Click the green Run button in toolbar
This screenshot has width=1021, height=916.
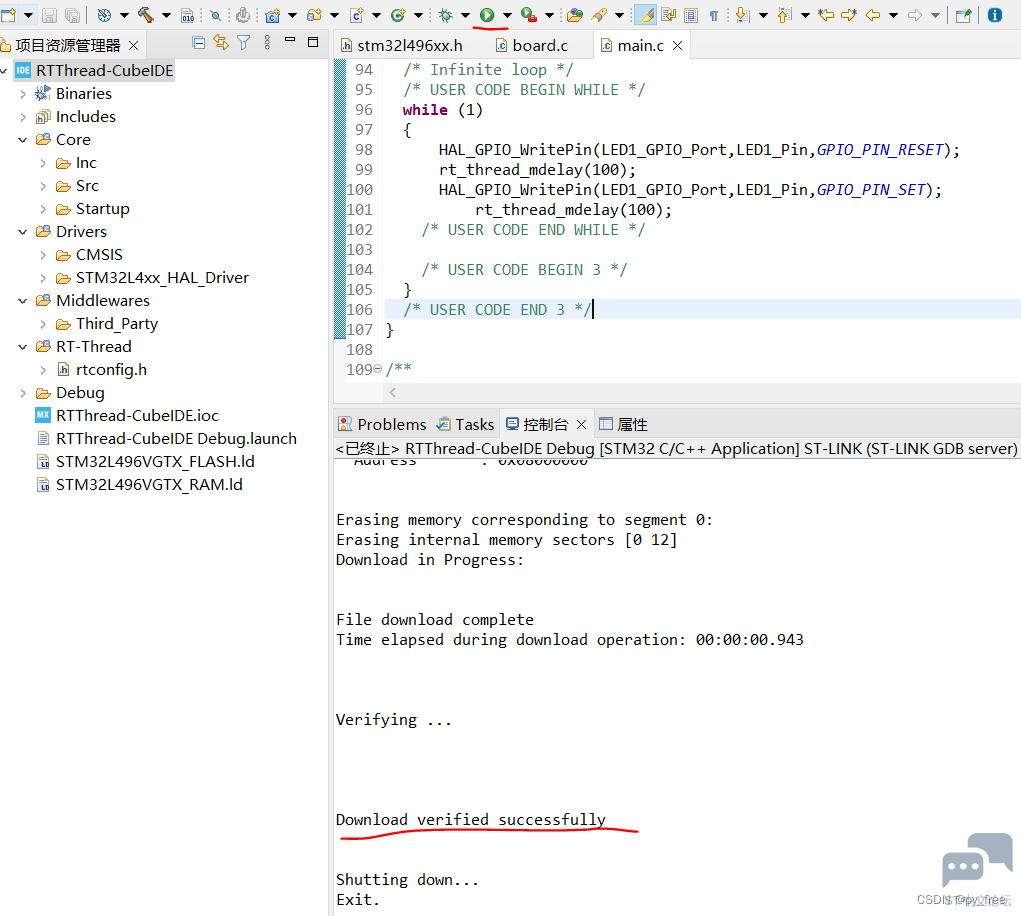point(486,14)
